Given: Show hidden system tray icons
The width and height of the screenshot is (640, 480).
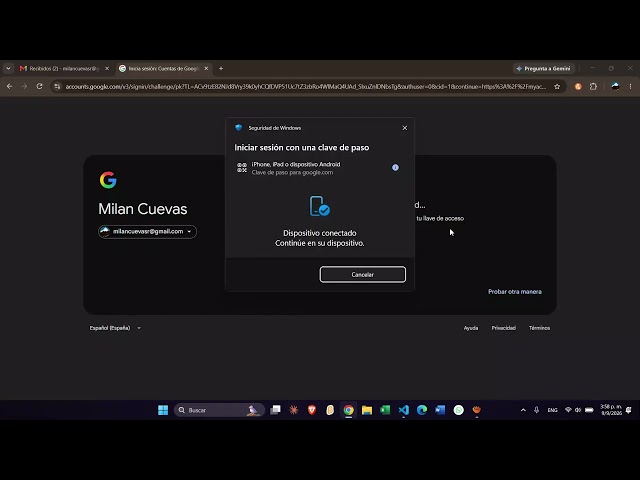Looking at the screenshot, I should (523, 410).
